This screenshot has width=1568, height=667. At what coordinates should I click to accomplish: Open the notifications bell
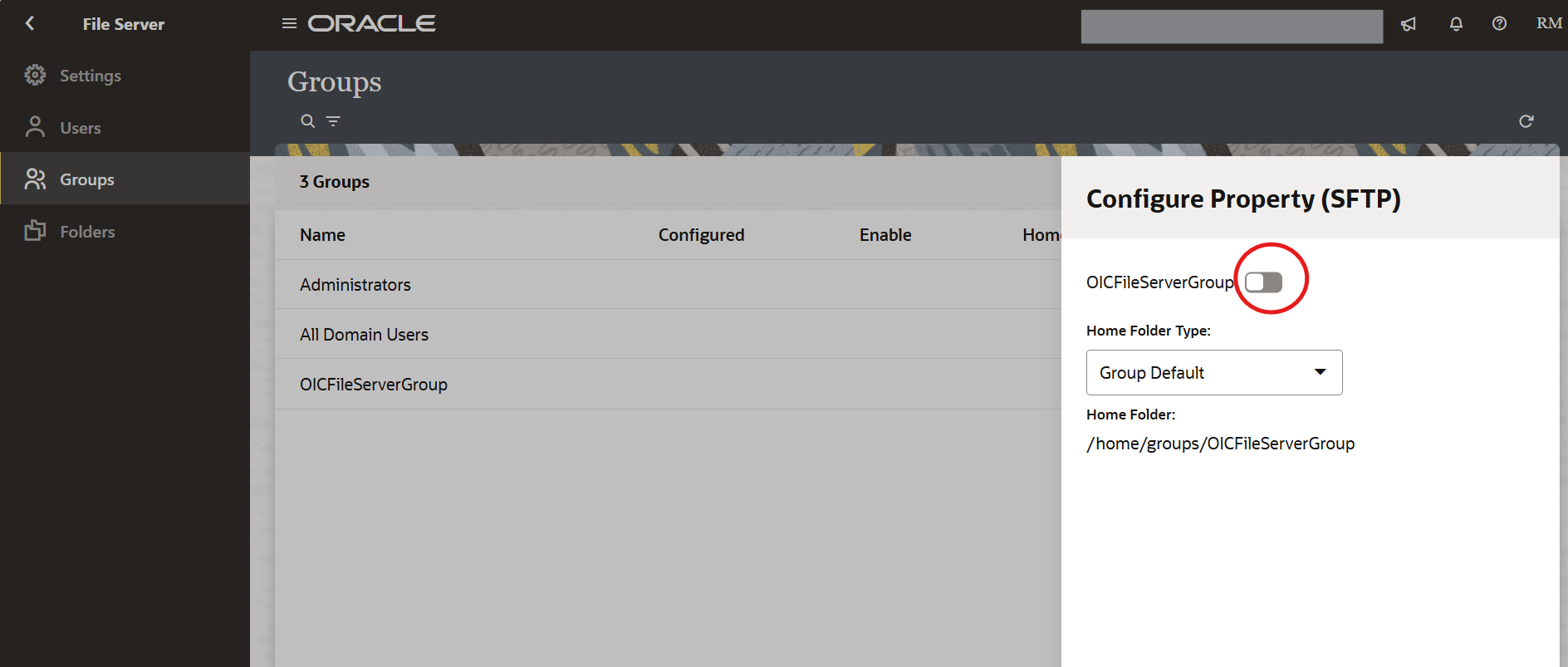(1456, 24)
